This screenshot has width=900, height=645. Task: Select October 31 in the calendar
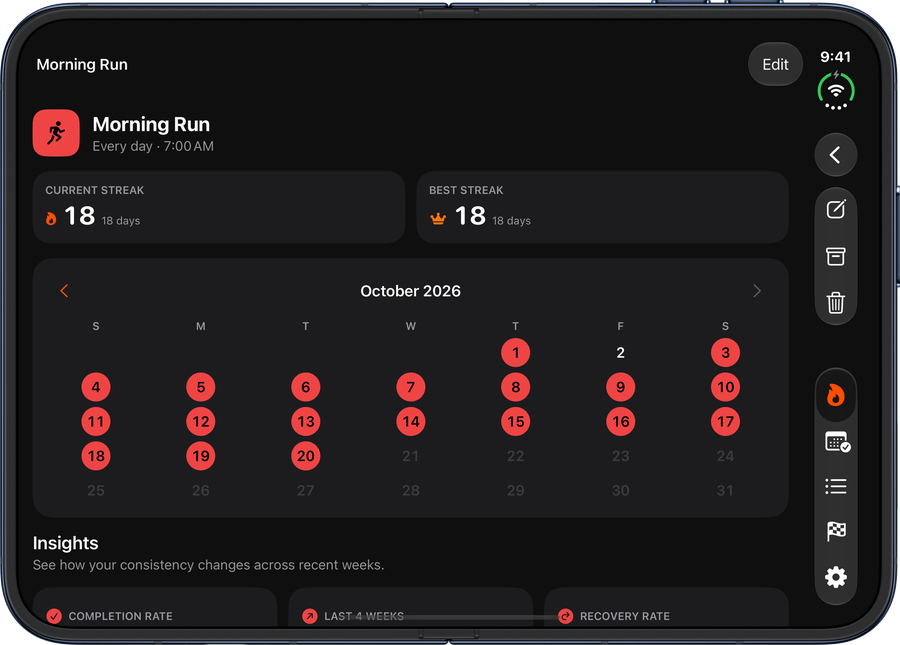click(x=726, y=490)
